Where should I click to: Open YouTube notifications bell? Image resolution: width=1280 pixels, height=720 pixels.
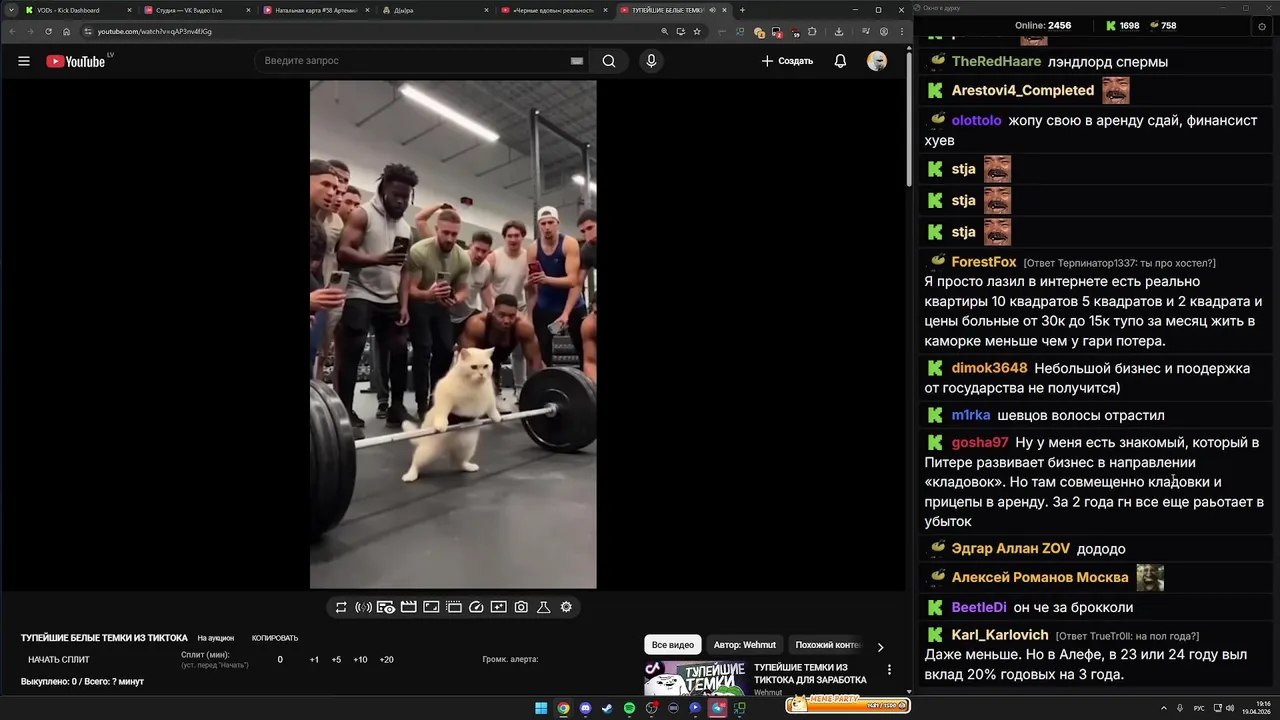[x=840, y=61]
